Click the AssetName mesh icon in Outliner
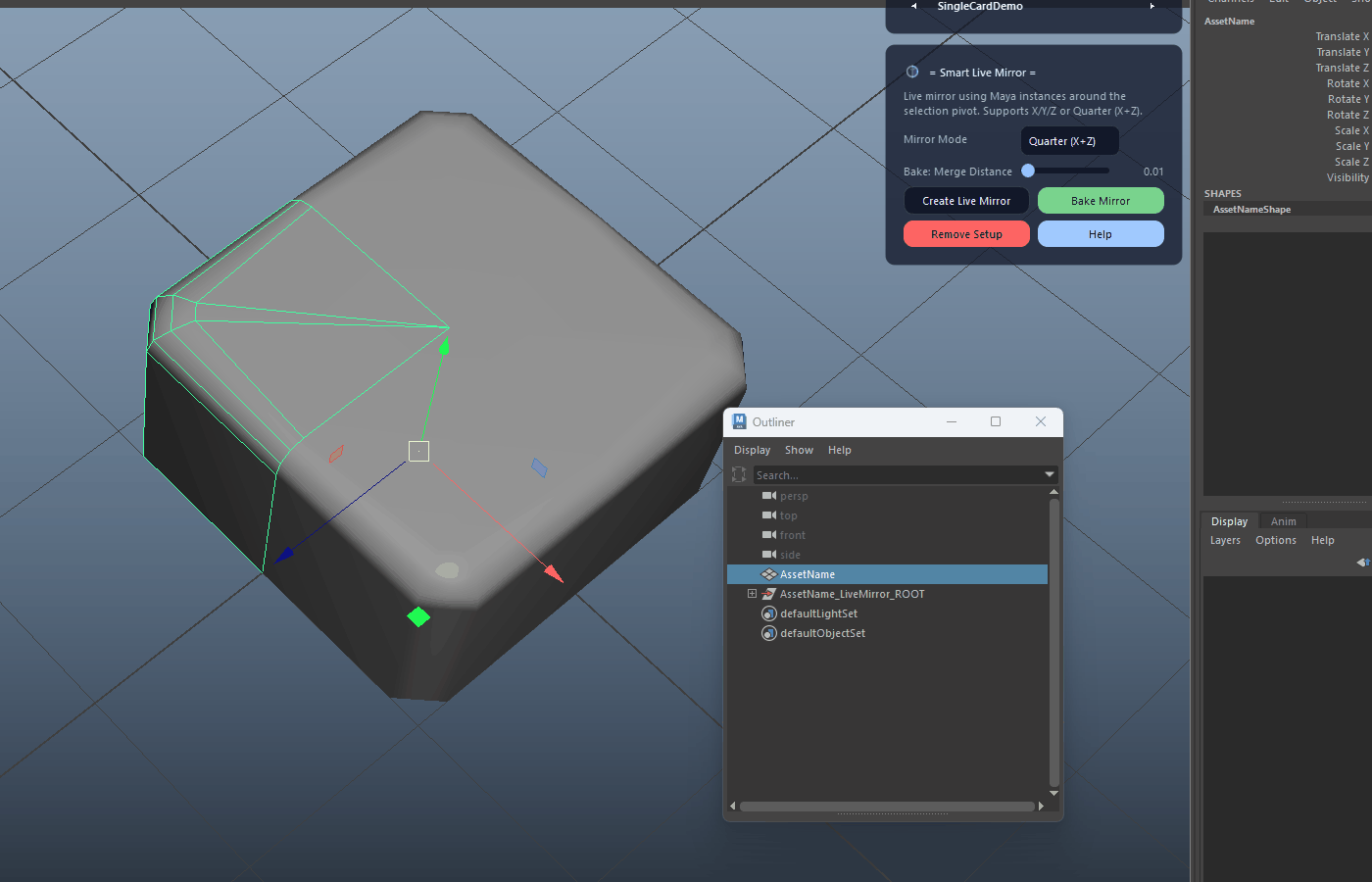 [x=769, y=574]
